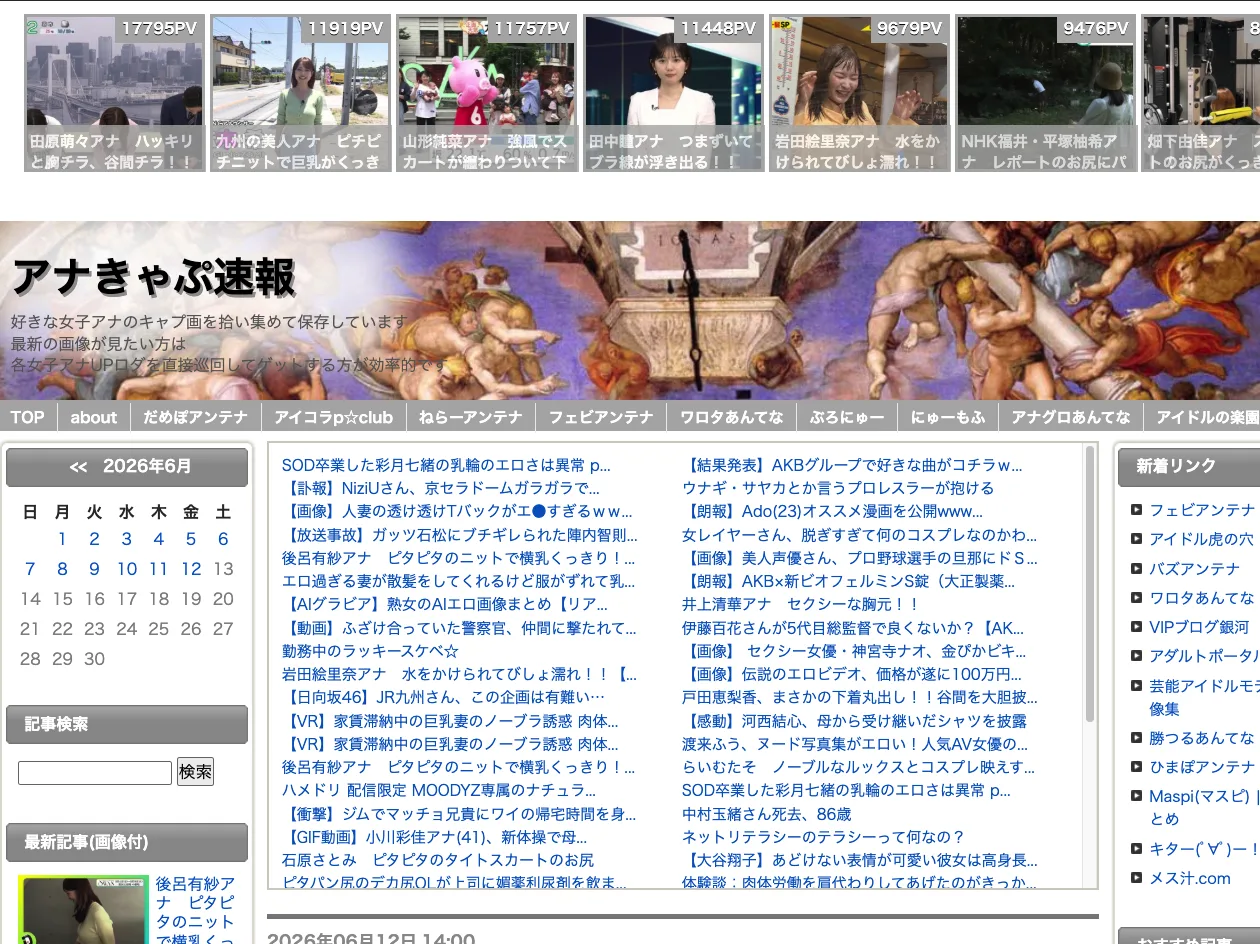Open link 【大谷翔子】あどけない表情

point(860,860)
